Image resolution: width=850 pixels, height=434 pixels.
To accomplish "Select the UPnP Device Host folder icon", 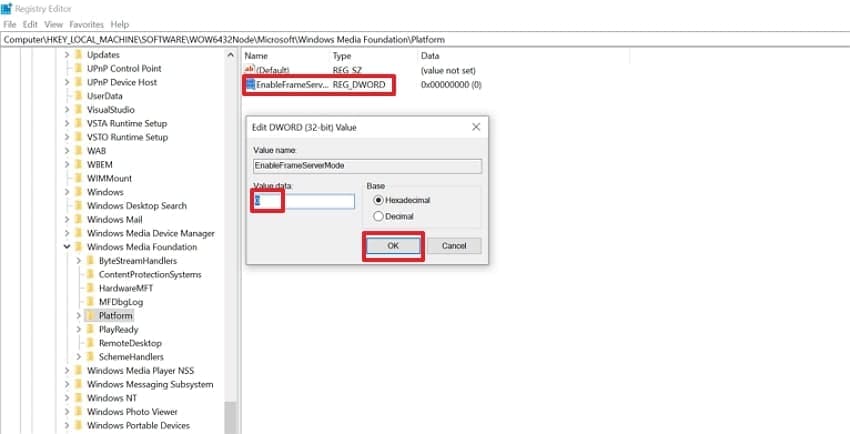I will pyautogui.click(x=78, y=82).
